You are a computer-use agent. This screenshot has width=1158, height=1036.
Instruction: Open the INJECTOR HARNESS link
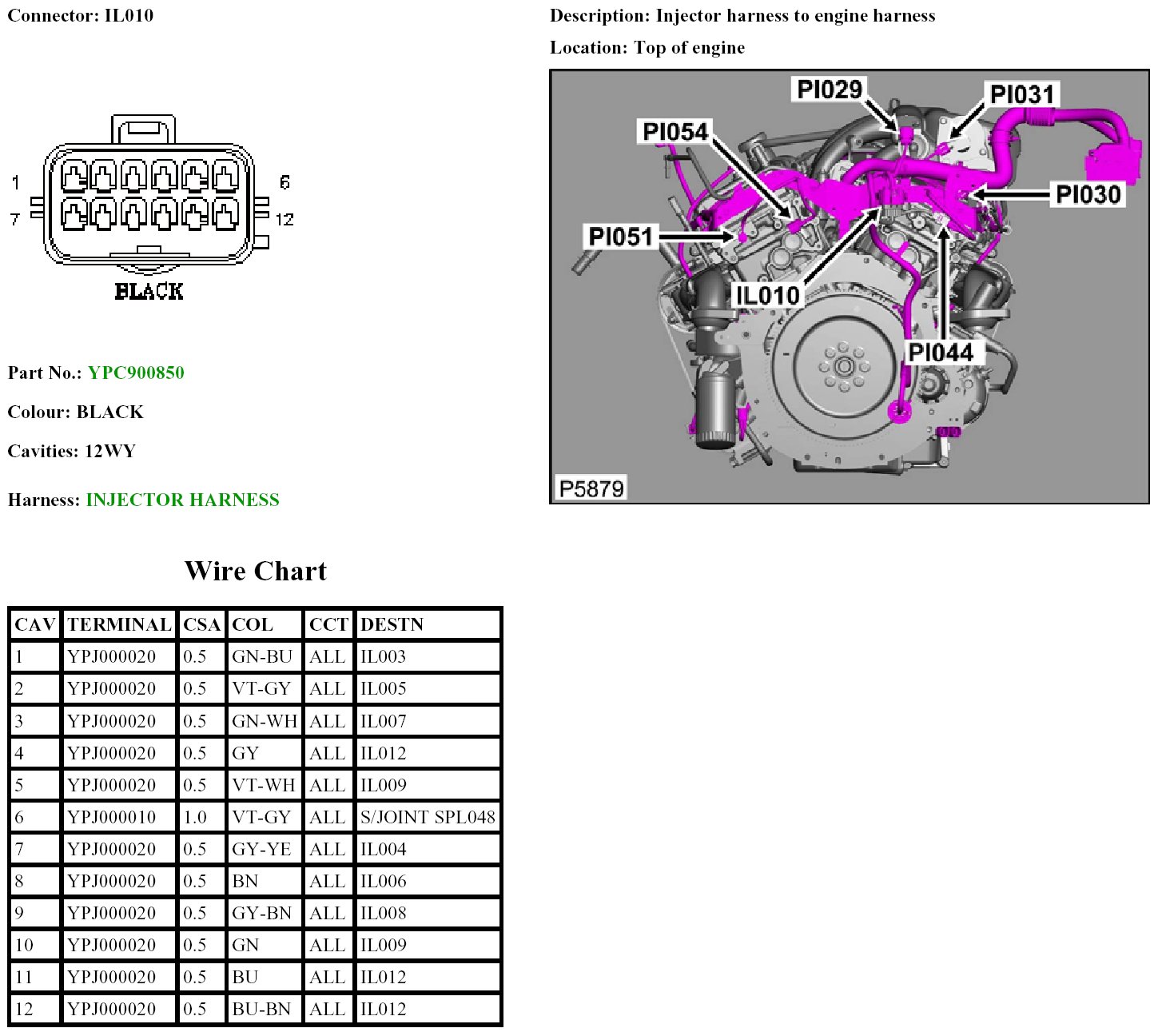182,500
